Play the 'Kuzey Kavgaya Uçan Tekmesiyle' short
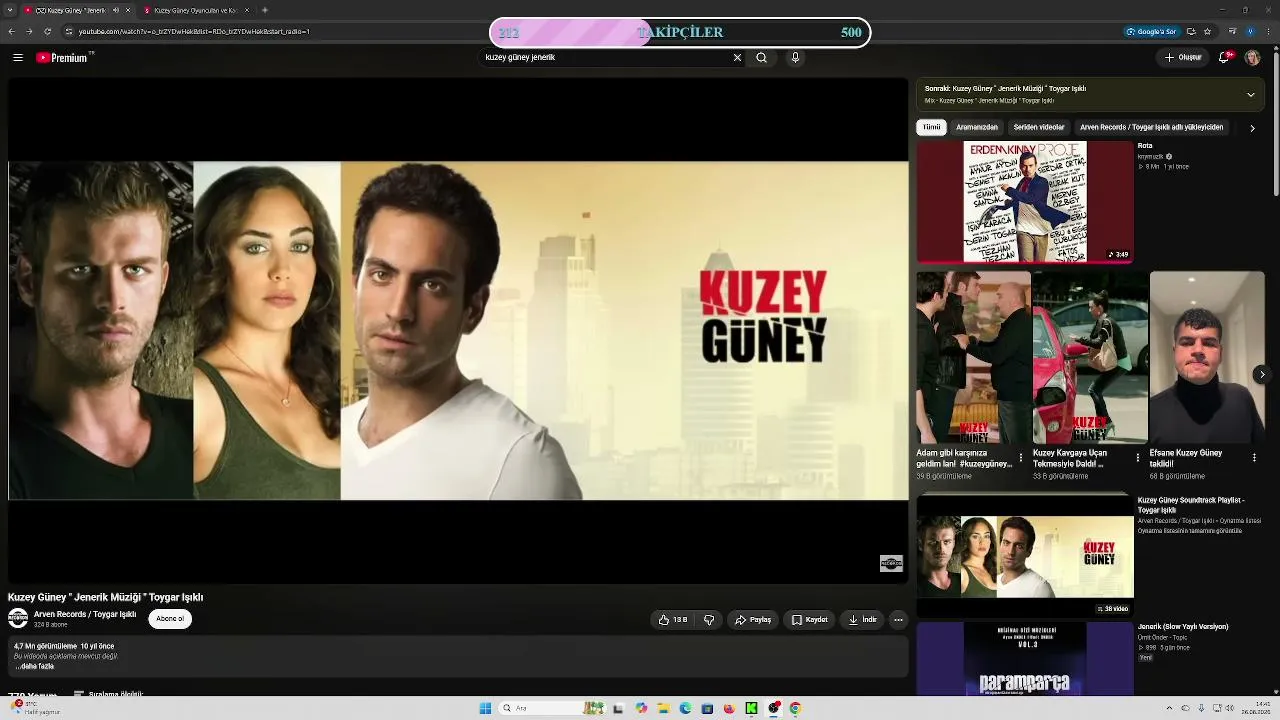This screenshot has height=720, width=1280. [x=1090, y=357]
